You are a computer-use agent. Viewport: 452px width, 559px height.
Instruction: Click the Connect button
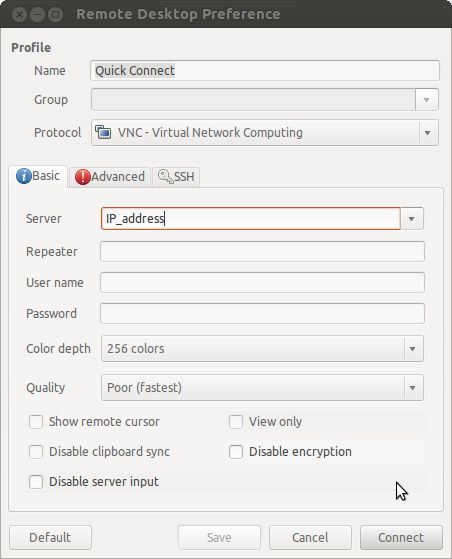click(401, 537)
